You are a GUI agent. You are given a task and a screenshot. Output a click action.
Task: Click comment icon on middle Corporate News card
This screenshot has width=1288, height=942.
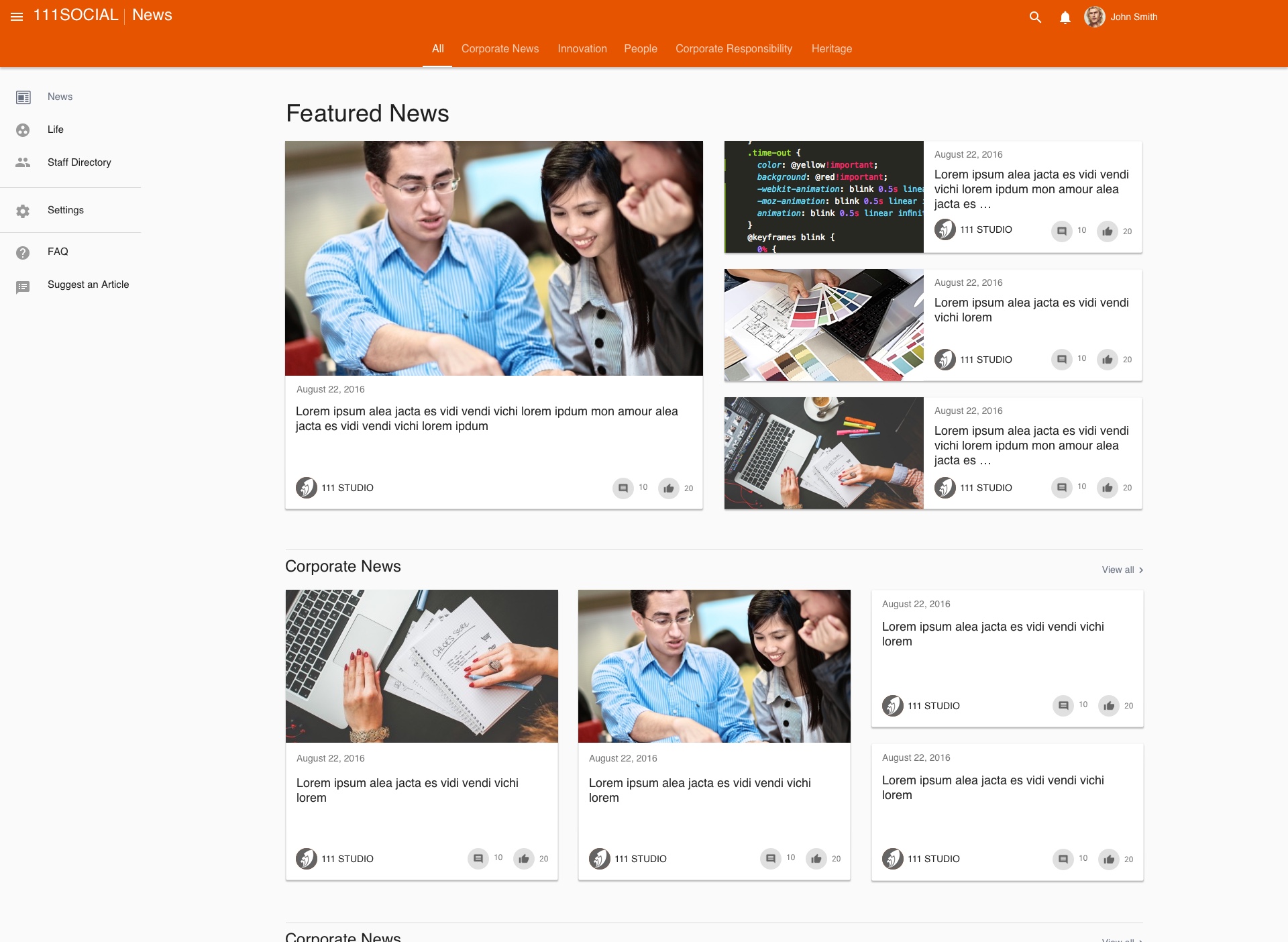(x=771, y=858)
